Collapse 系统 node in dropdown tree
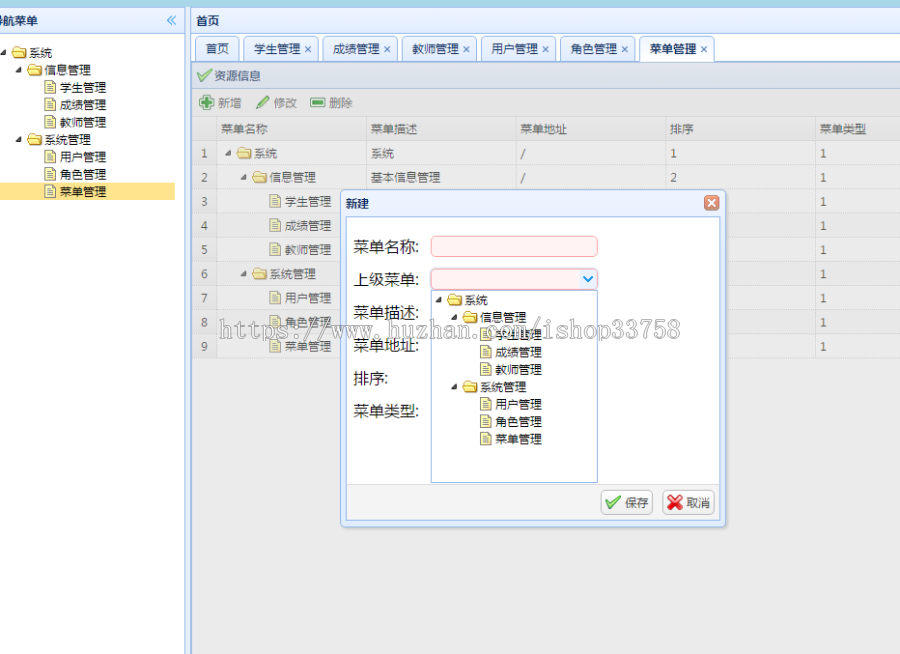Viewport: 900px width, 654px height. 439,300
